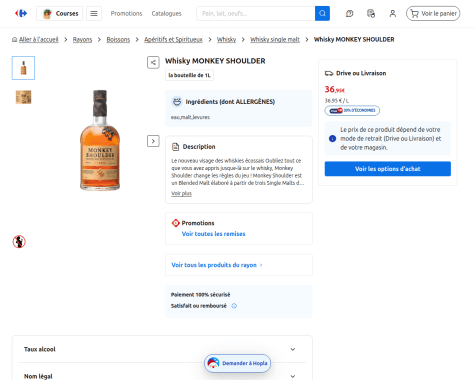Click the la bouteille de 1L tag
475x380 pixels.
pyautogui.click(x=189, y=75)
